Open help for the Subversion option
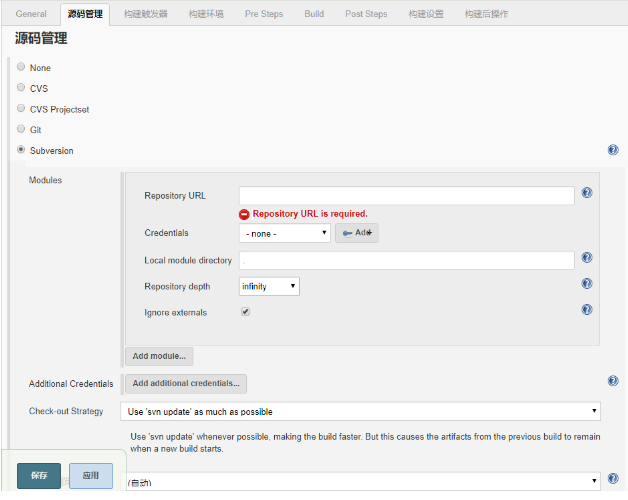Image resolution: width=628 pixels, height=500 pixels. 613,150
